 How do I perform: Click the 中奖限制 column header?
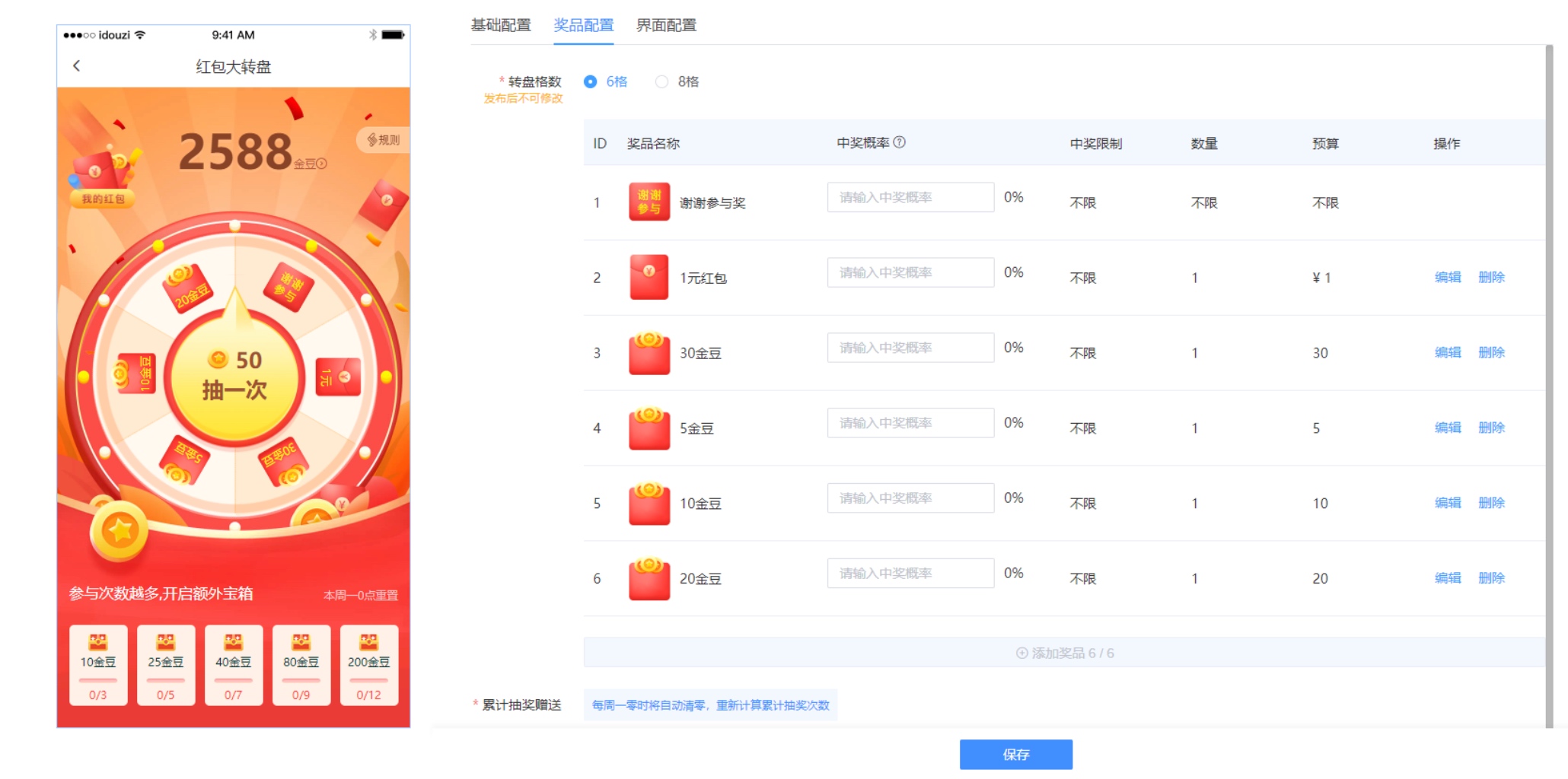1096,144
